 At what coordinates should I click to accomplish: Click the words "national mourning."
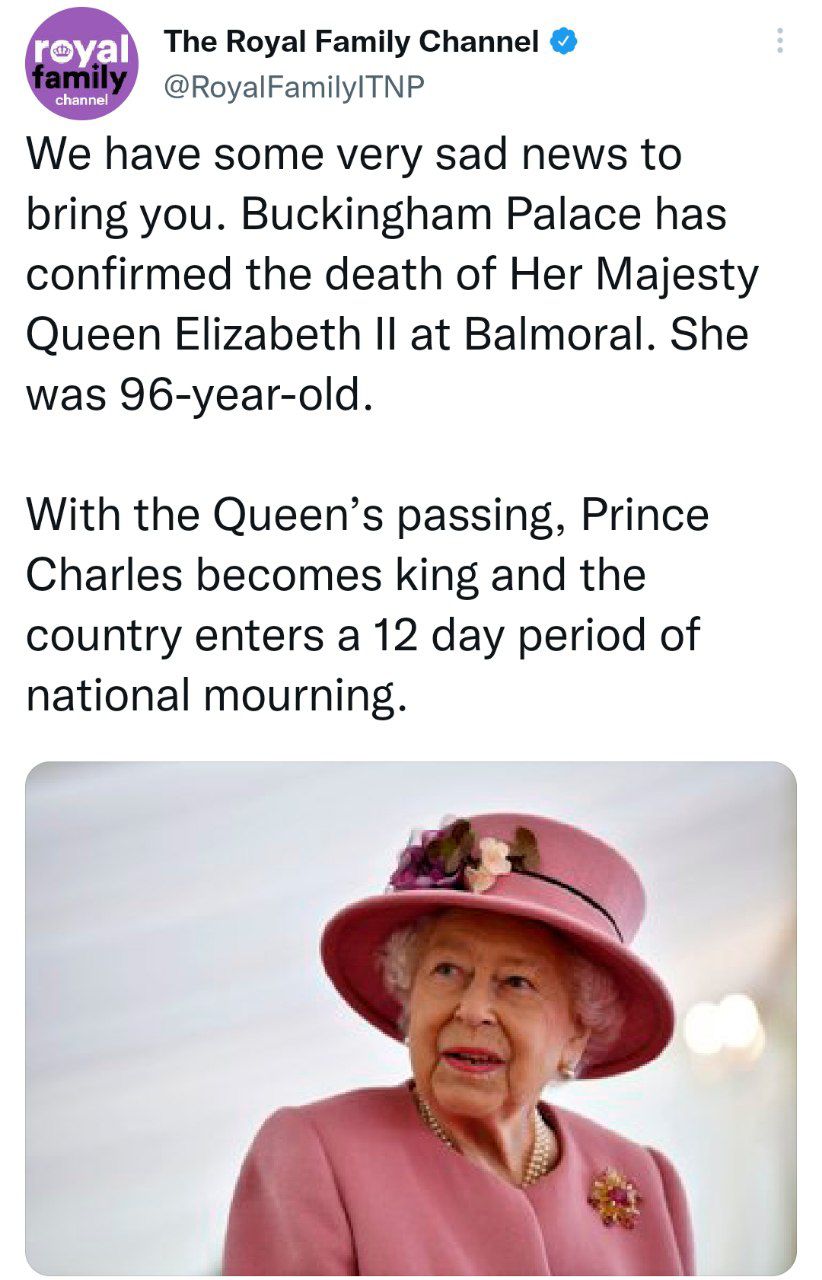tap(216, 696)
